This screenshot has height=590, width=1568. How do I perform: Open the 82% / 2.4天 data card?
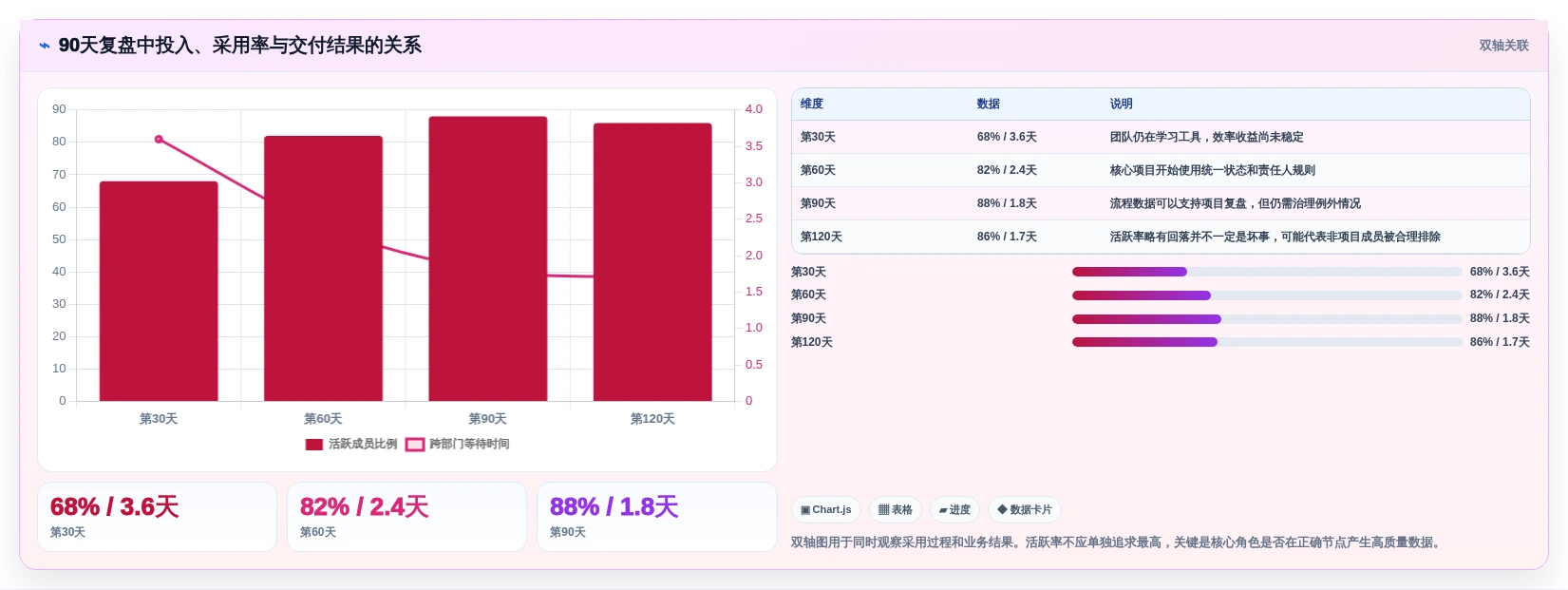[x=406, y=517]
